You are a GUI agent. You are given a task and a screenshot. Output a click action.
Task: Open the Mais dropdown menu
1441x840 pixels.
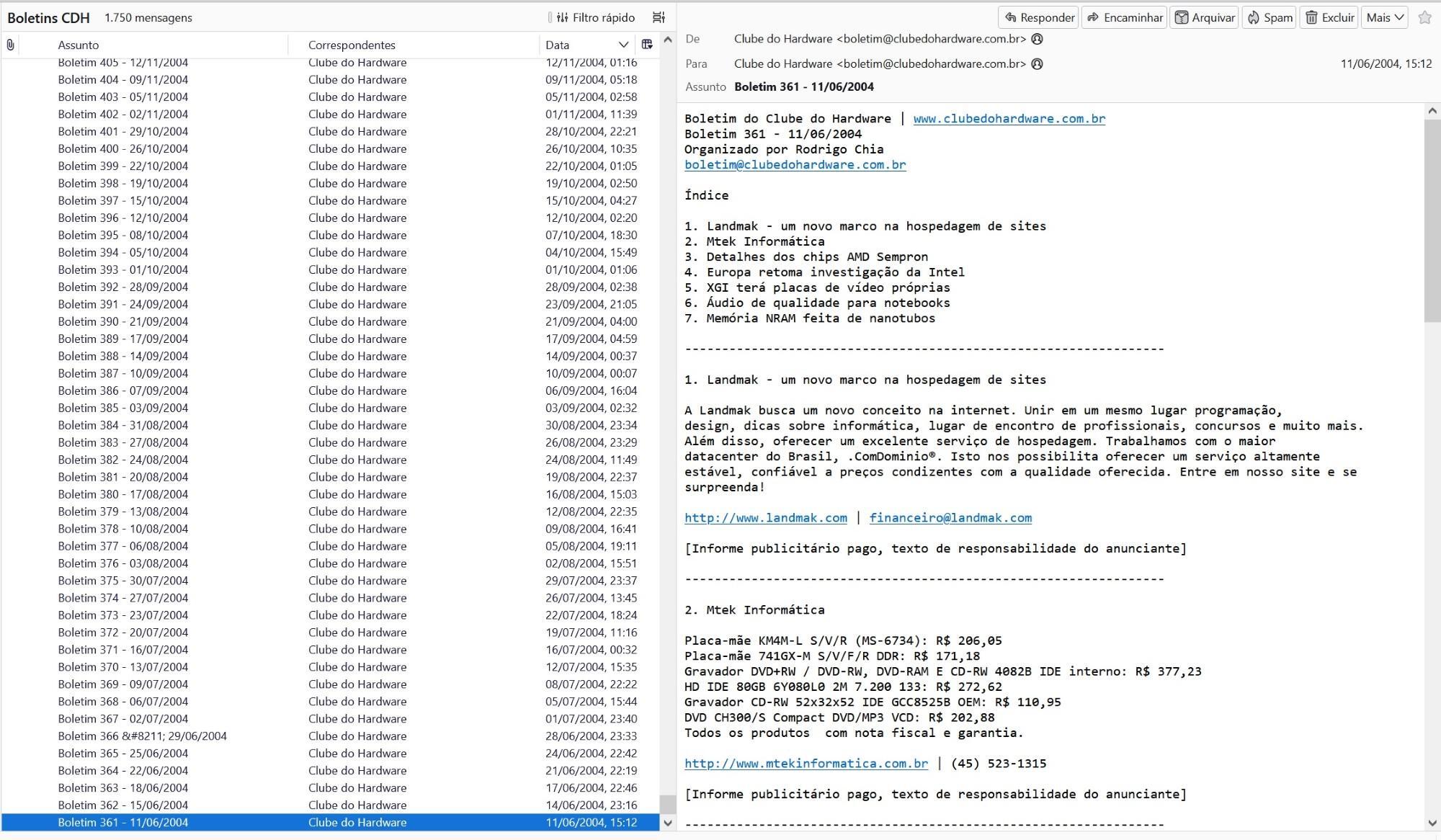1385,17
